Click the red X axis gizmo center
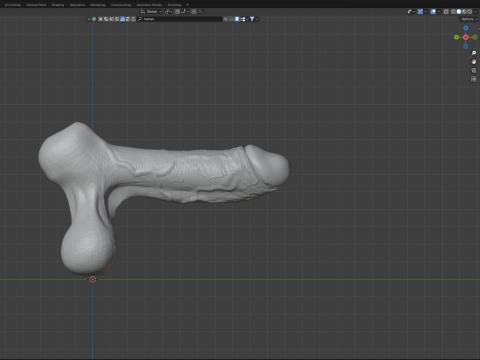Screen dimensions: 480x360 point(466,37)
